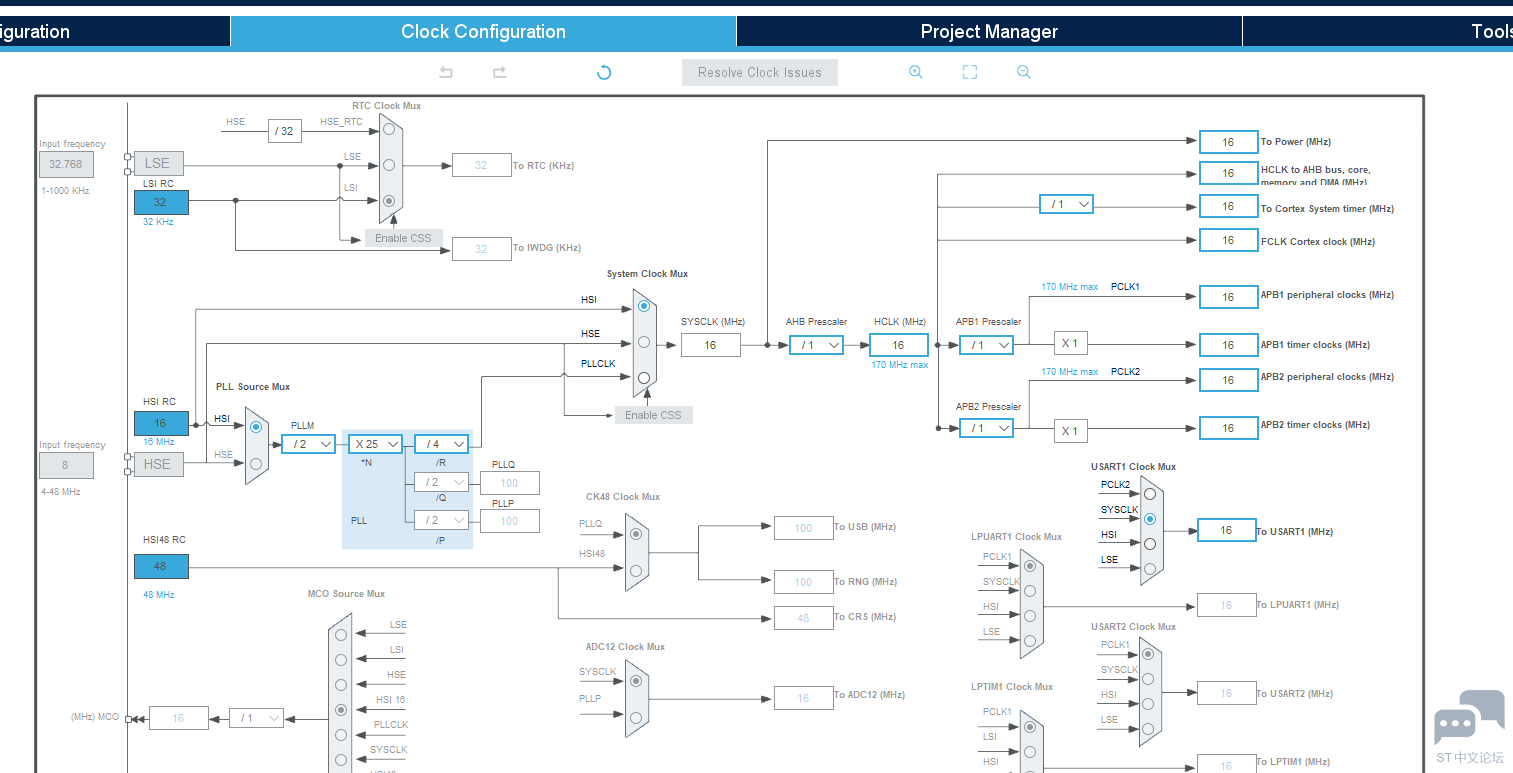Select HSE in System Clock Mux
1513x773 pixels.
pyautogui.click(x=644, y=342)
